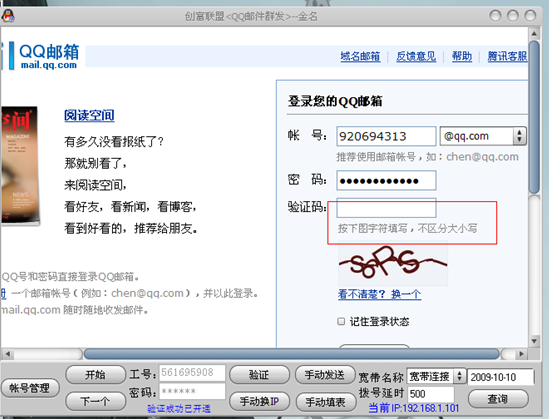Image resolution: width=549 pixels, height=419 pixels.
Task: Open the 域名邮箱 top link
Action: tap(360, 56)
